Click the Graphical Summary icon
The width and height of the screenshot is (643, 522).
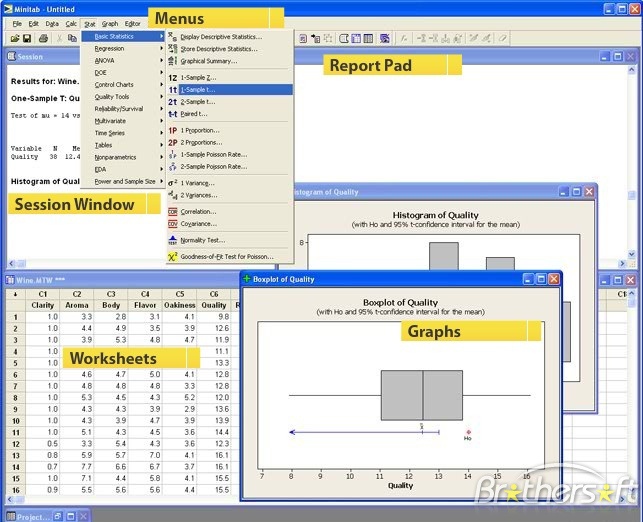tap(173, 61)
